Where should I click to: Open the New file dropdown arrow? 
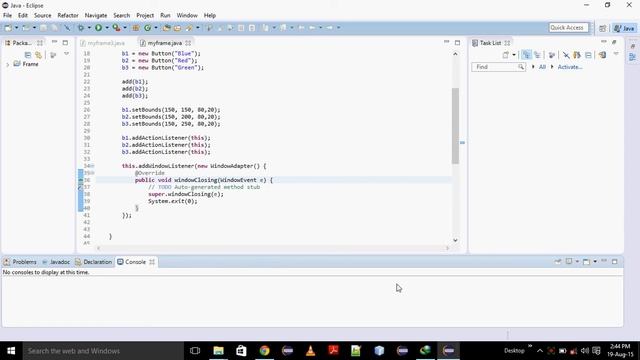(17, 28)
